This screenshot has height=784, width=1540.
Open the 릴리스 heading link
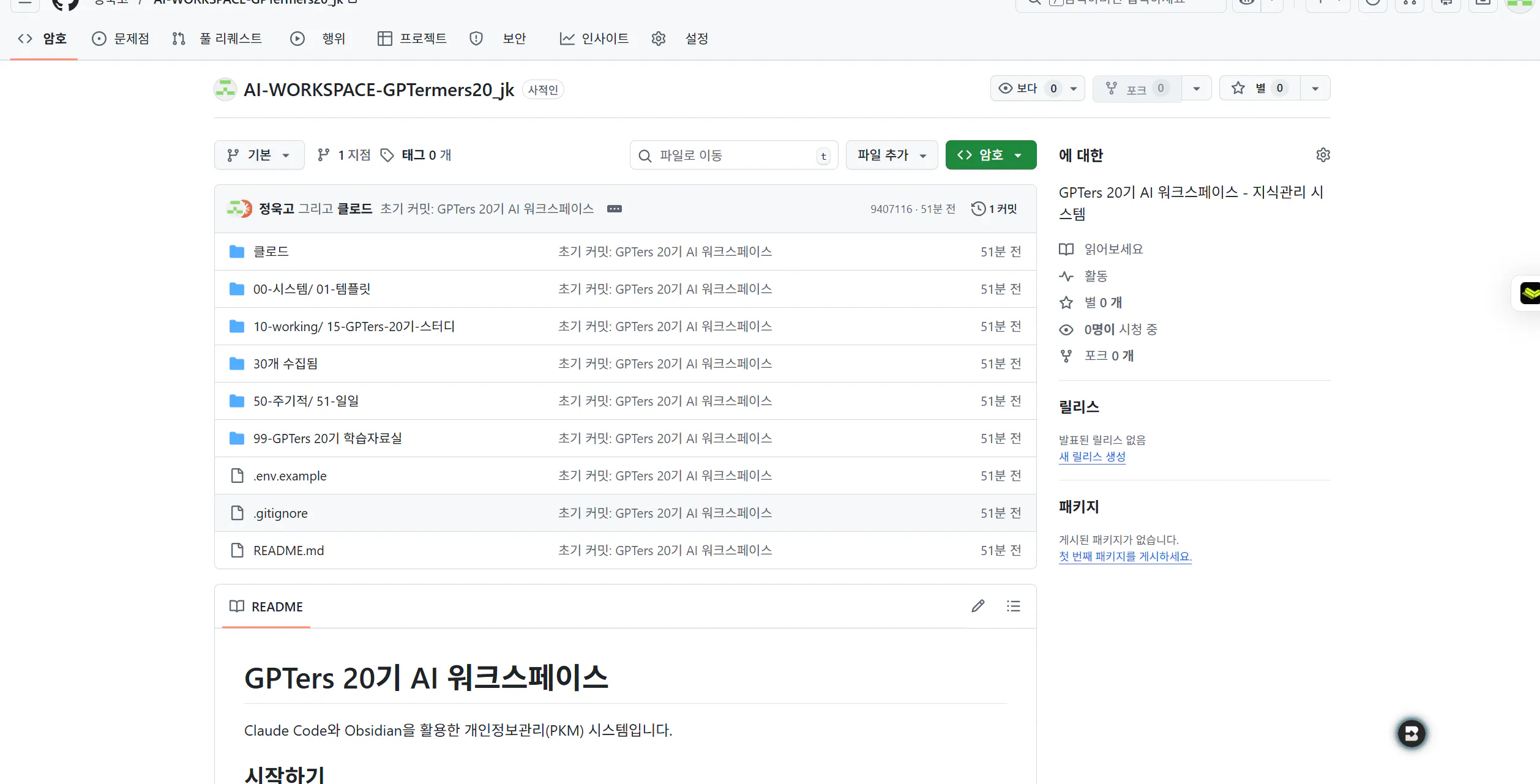point(1079,407)
